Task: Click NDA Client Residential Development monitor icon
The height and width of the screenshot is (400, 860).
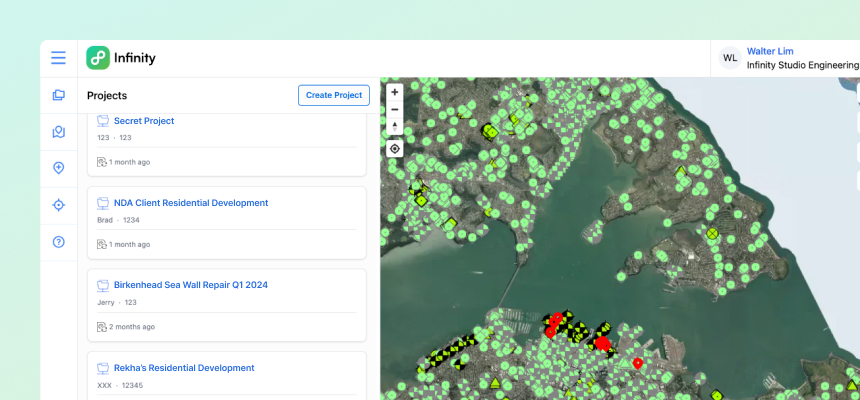Action: [103, 203]
